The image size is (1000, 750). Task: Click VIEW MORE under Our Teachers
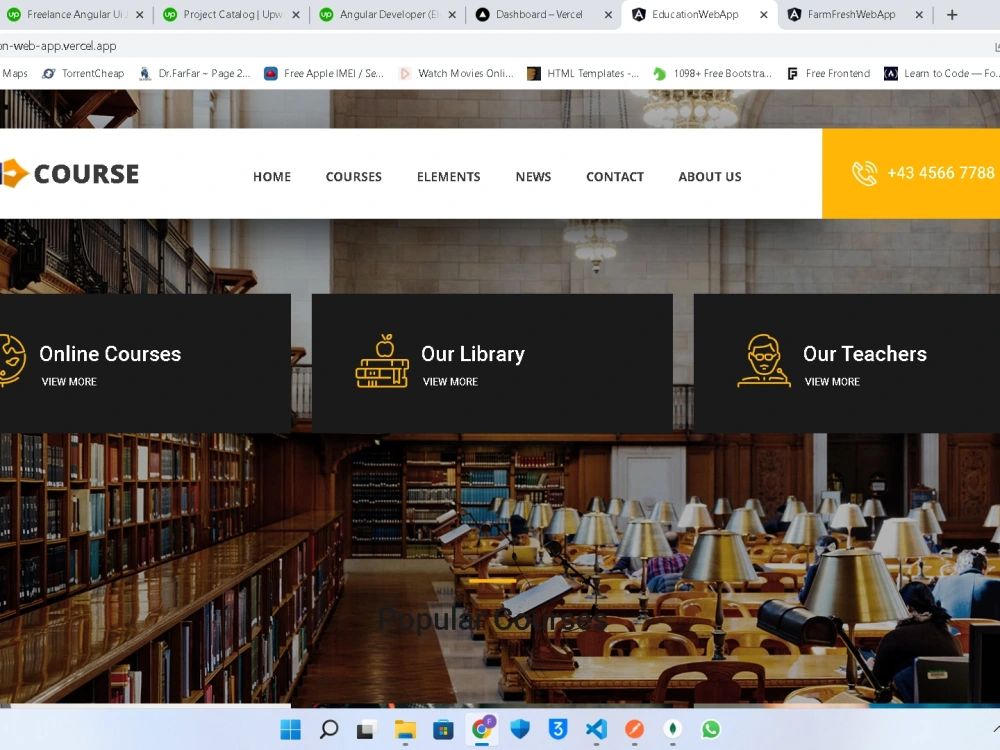(x=832, y=381)
